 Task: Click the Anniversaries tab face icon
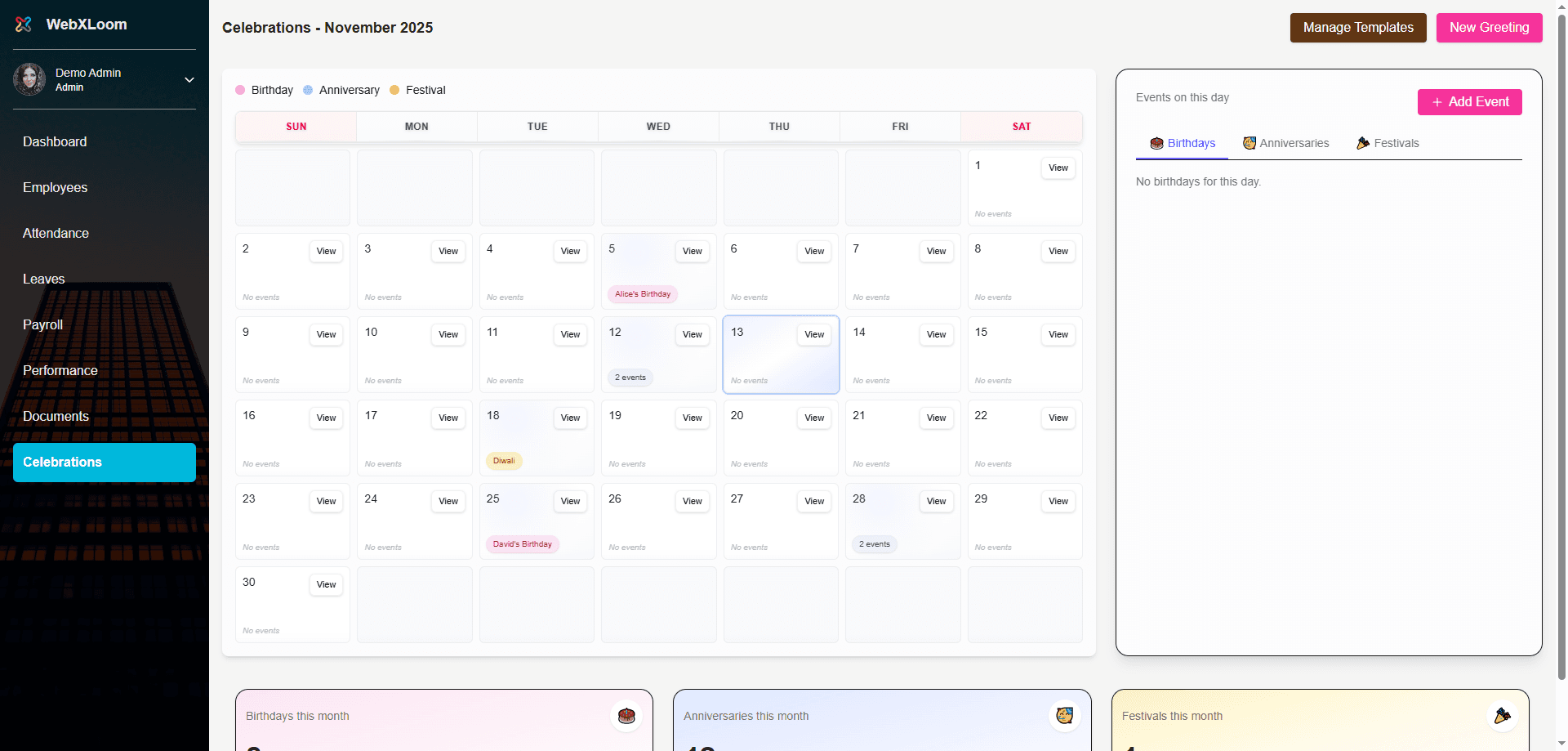click(1249, 143)
